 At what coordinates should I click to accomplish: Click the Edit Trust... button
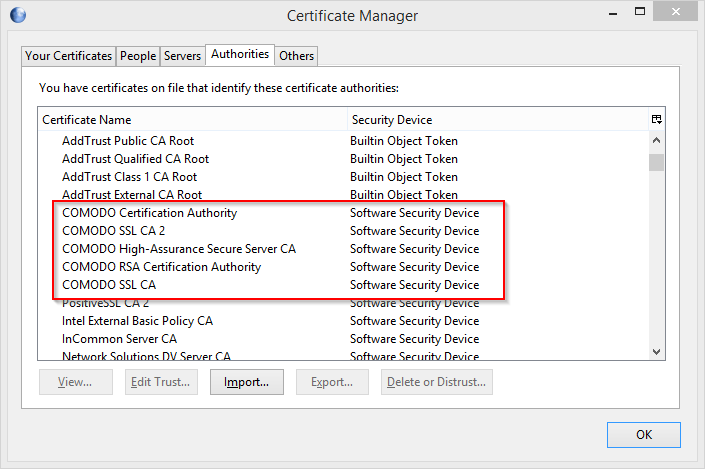(x=161, y=382)
